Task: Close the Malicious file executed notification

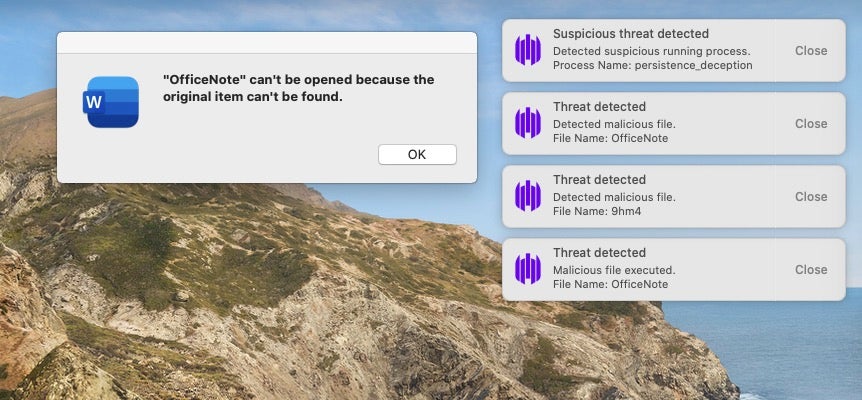Action: pyautogui.click(x=810, y=269)
